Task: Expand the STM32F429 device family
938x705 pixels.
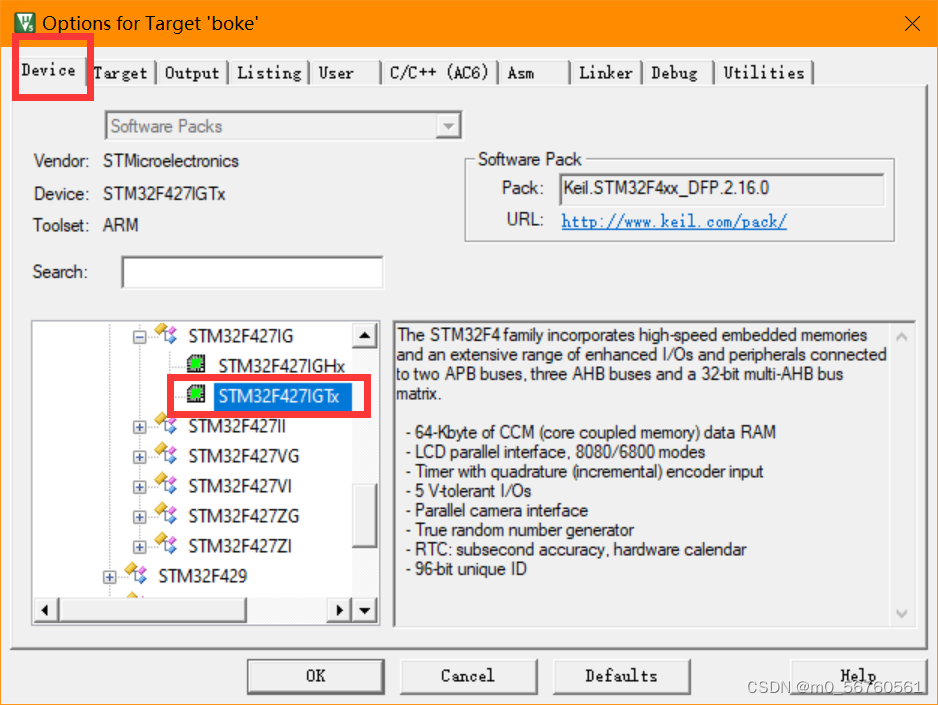Action: [109, 576]
